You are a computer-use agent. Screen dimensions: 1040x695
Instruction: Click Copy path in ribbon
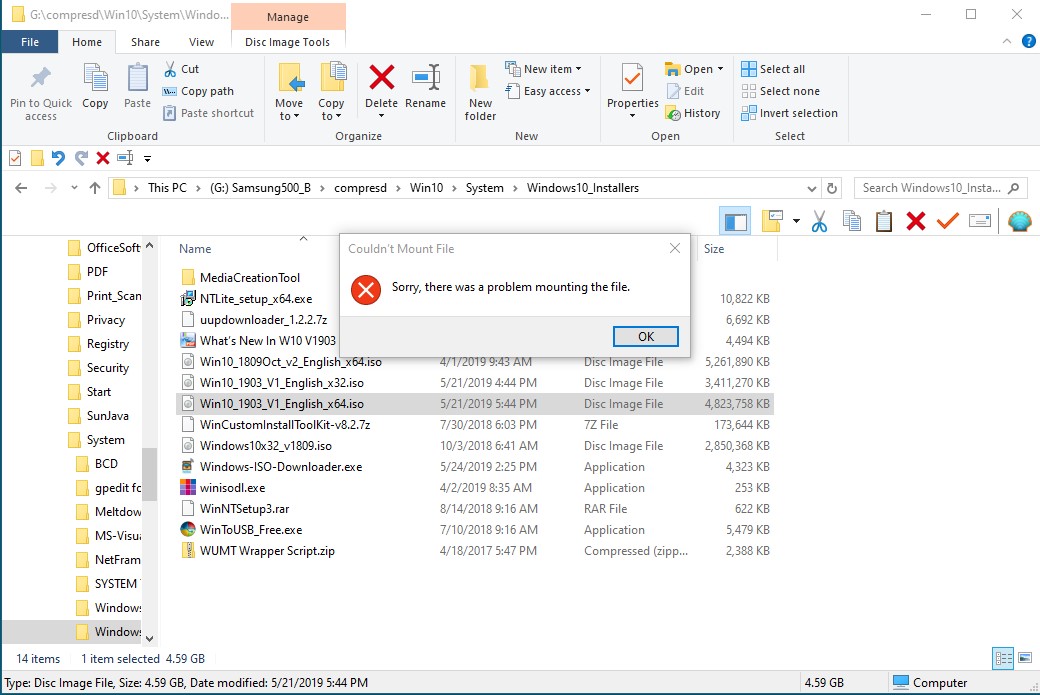point(198,91)
